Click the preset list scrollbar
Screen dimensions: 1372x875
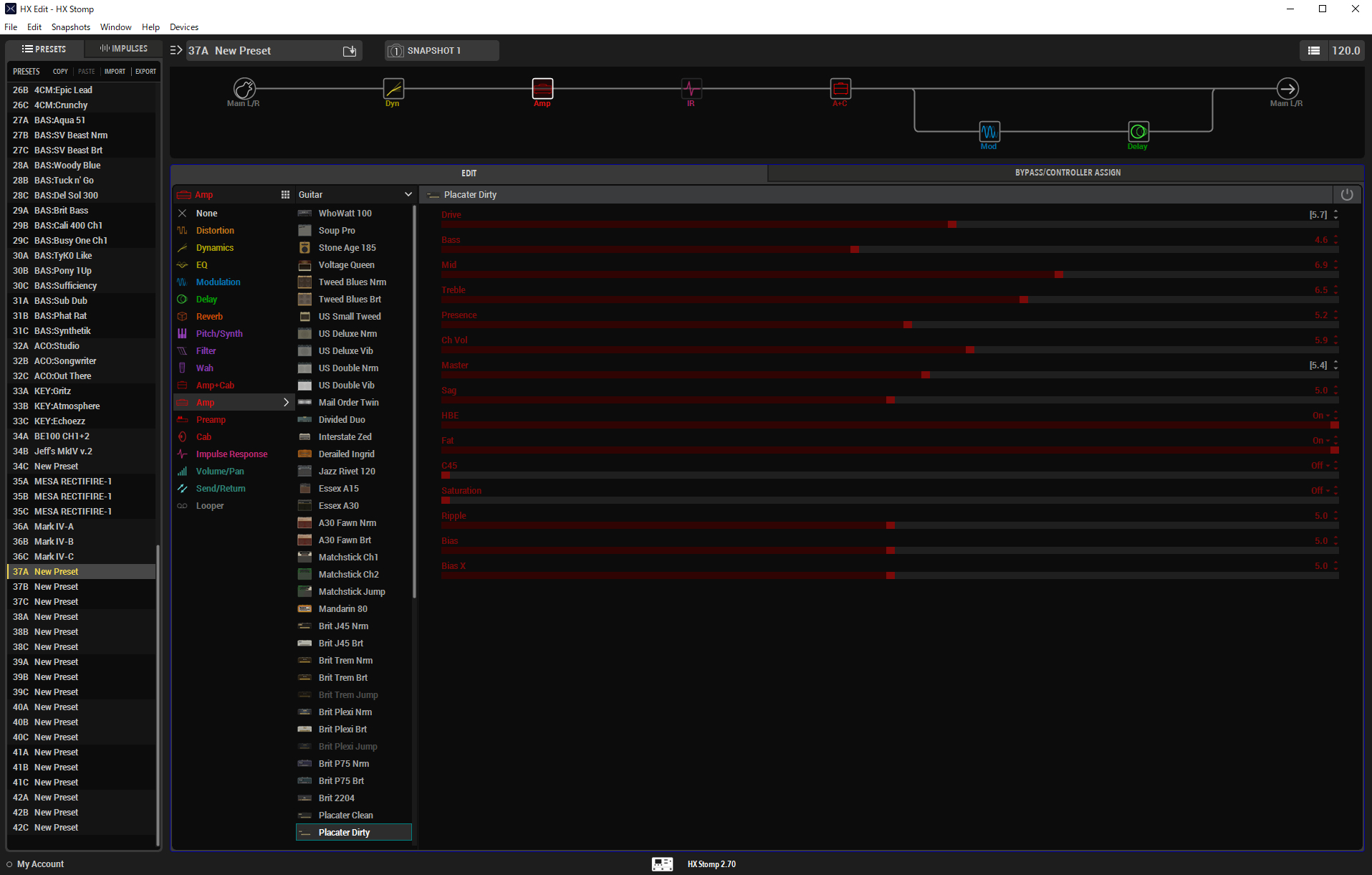point(158,695)
